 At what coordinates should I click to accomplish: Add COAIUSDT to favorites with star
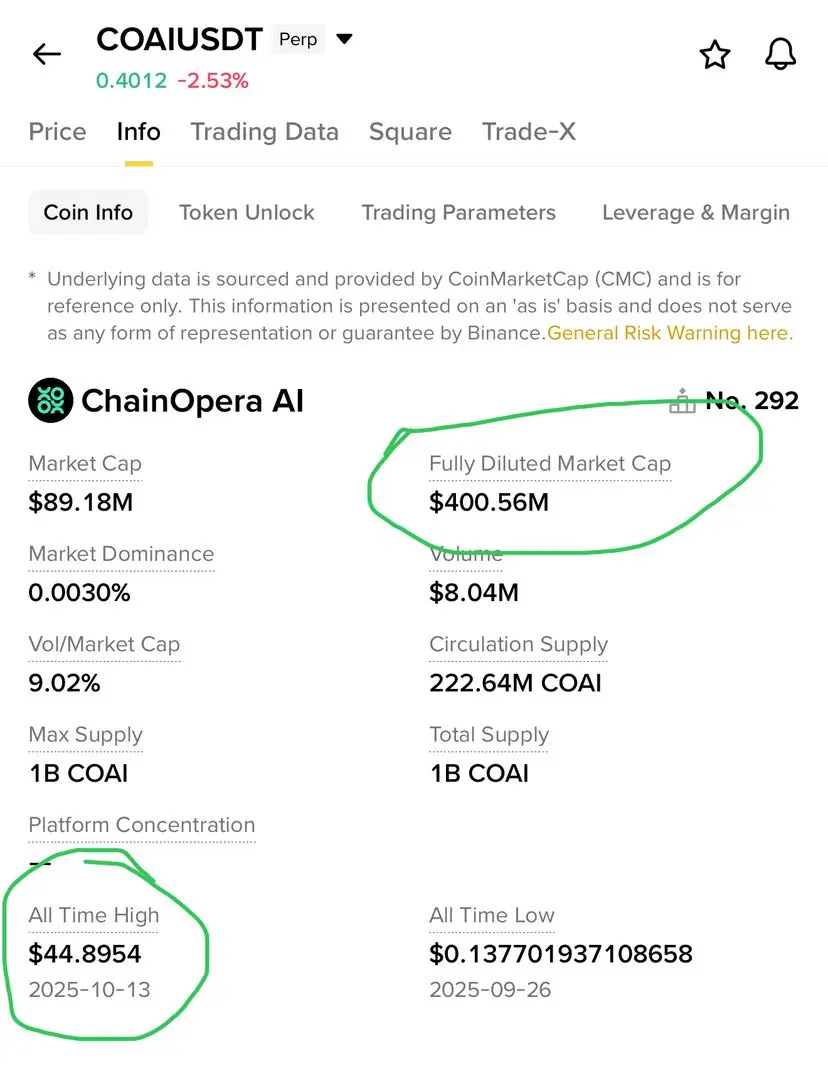click(x=715, y=55)
